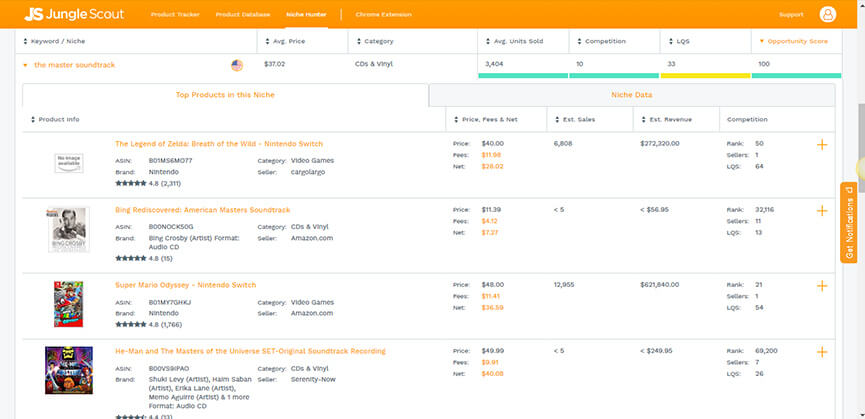The height and width of the screenshot is (419, 865).
Task: Switch to Niche Data tab
Action: (x=632, y=95)
